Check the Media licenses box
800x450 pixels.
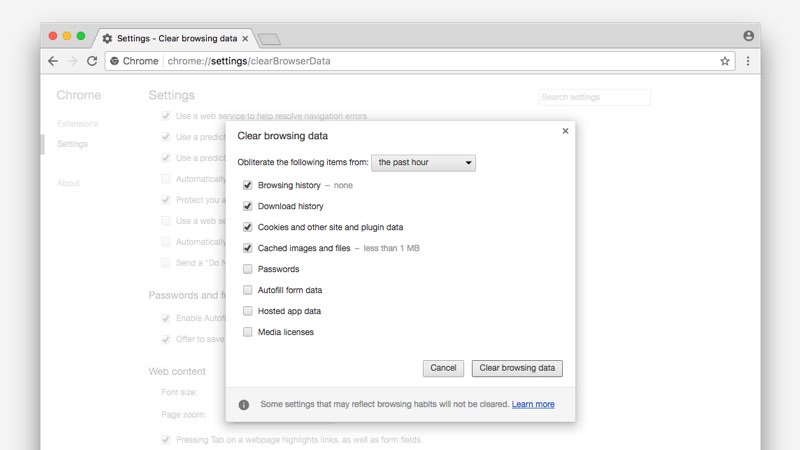point(247,332)
